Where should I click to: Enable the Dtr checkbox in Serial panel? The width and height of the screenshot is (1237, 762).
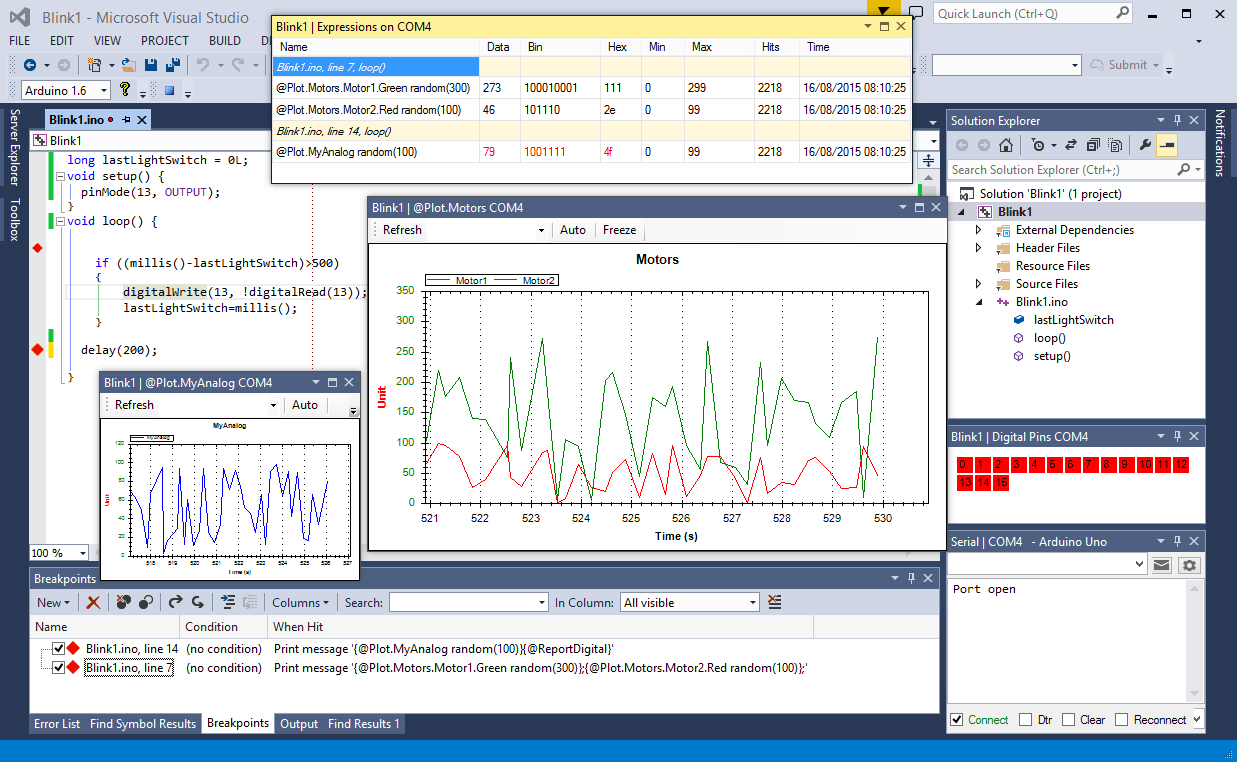click(x=1027, y=719)
